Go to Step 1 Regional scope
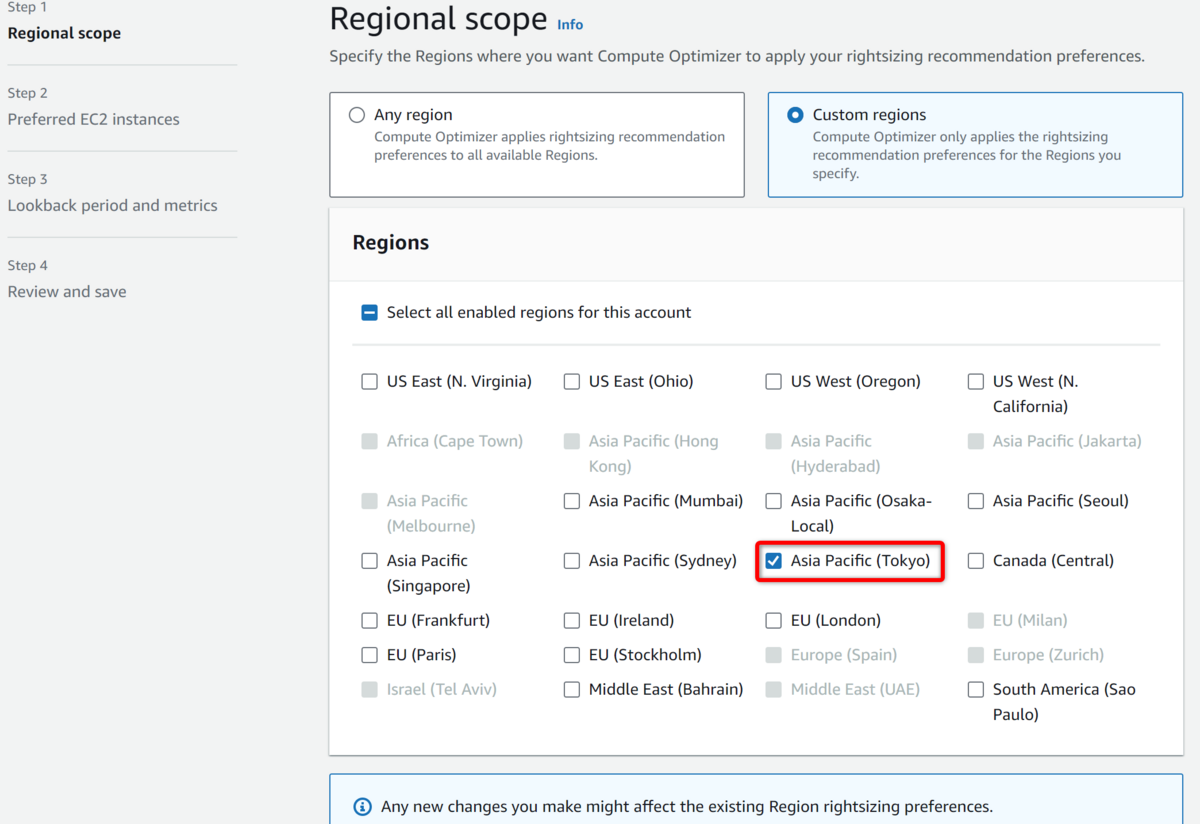Viewport: 1200px width, 824px height. pyautogui.click(x=64, y=33)
